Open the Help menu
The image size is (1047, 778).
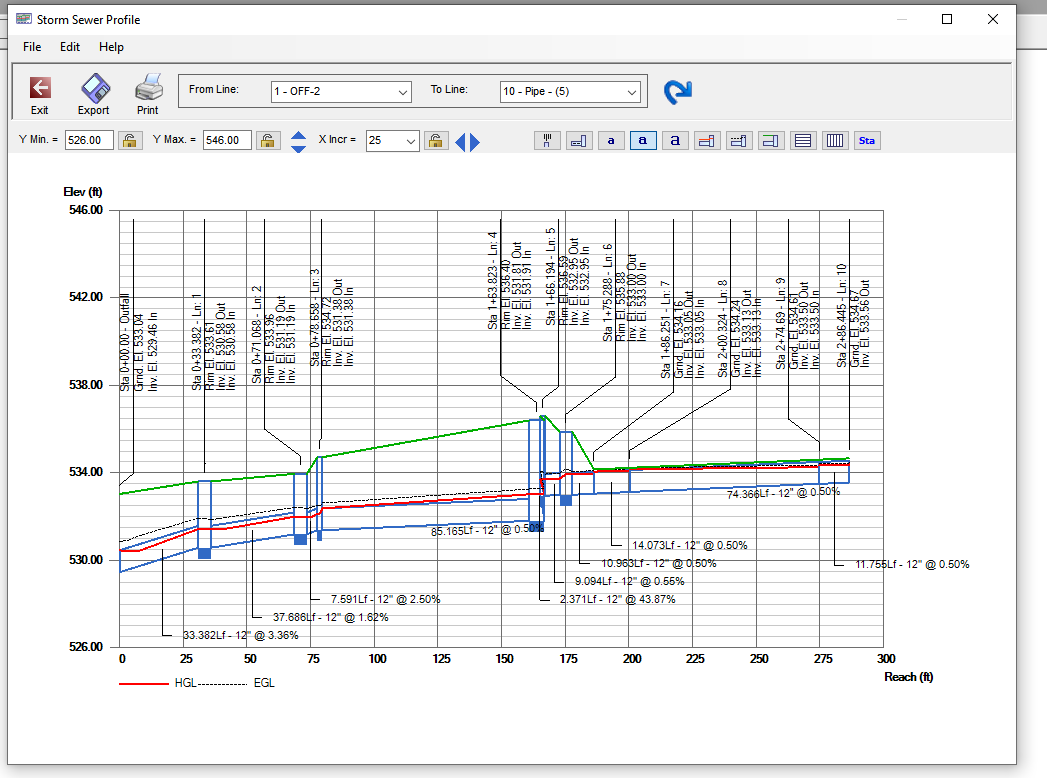click(x=111, y=47)
